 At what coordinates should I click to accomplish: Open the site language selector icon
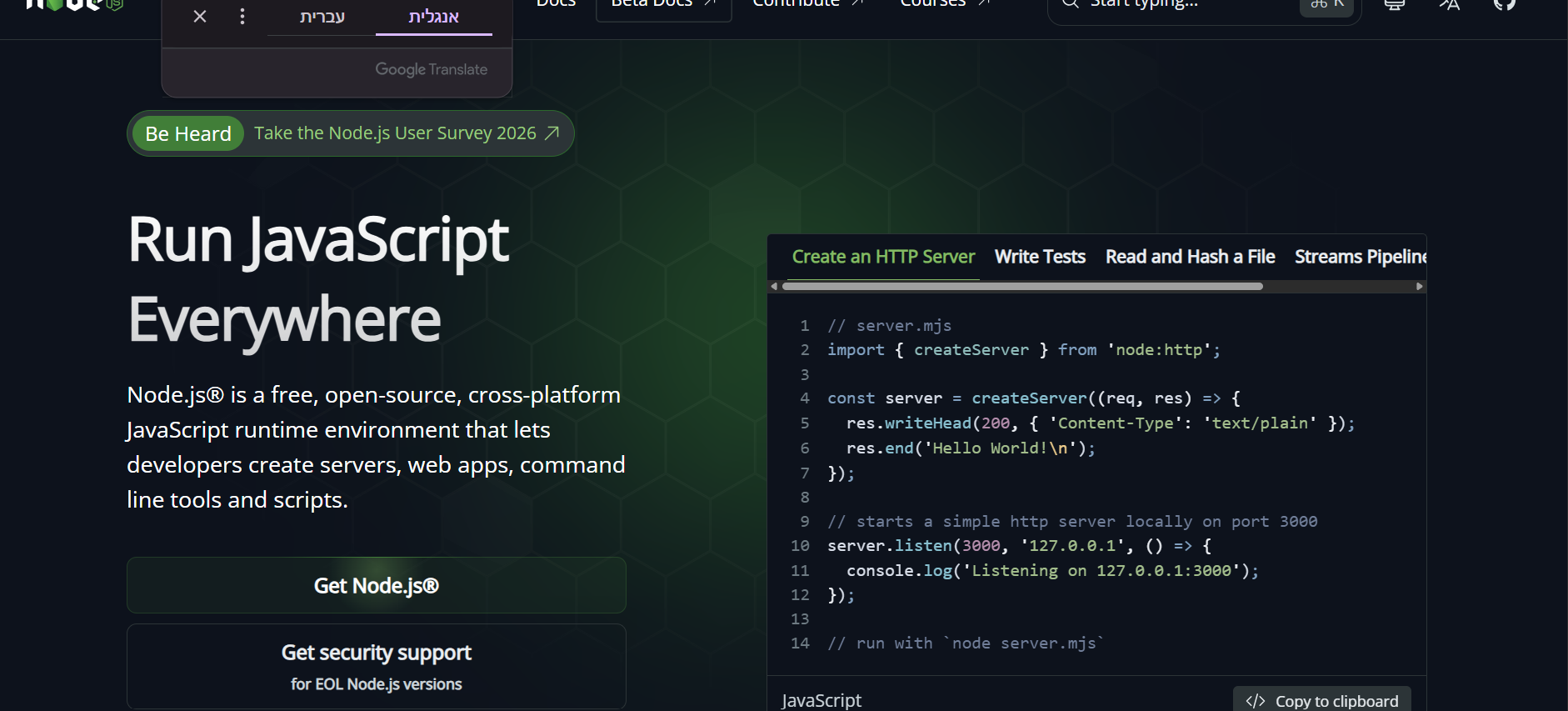pos(1450,5)
